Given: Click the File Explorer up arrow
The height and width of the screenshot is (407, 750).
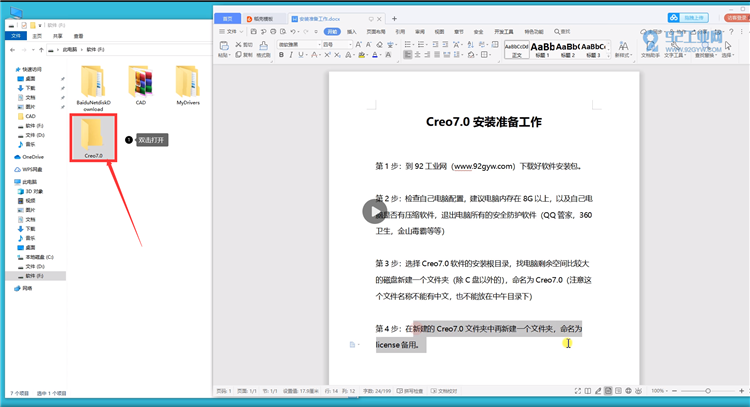Looking at the screenshot, I should pyautogui.click(x=41, y=50).
